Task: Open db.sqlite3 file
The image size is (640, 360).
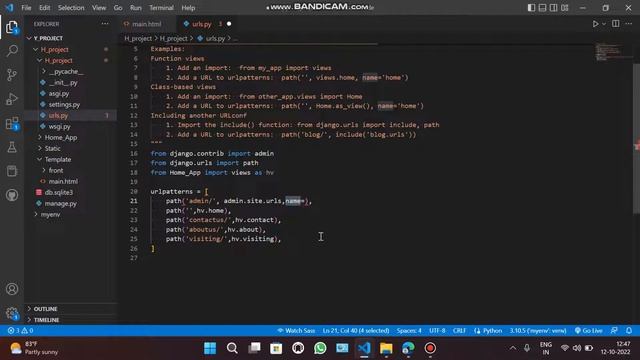Action: [58, 193]
